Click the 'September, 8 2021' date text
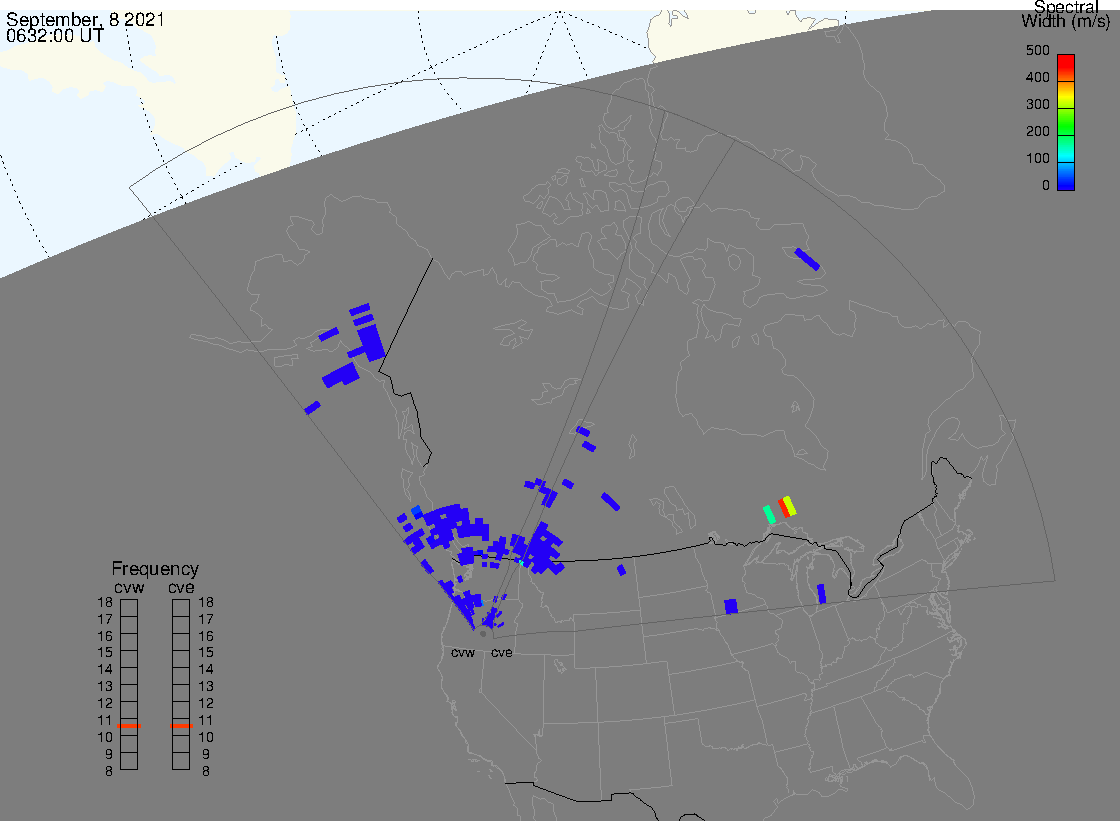 click(85, 20)
